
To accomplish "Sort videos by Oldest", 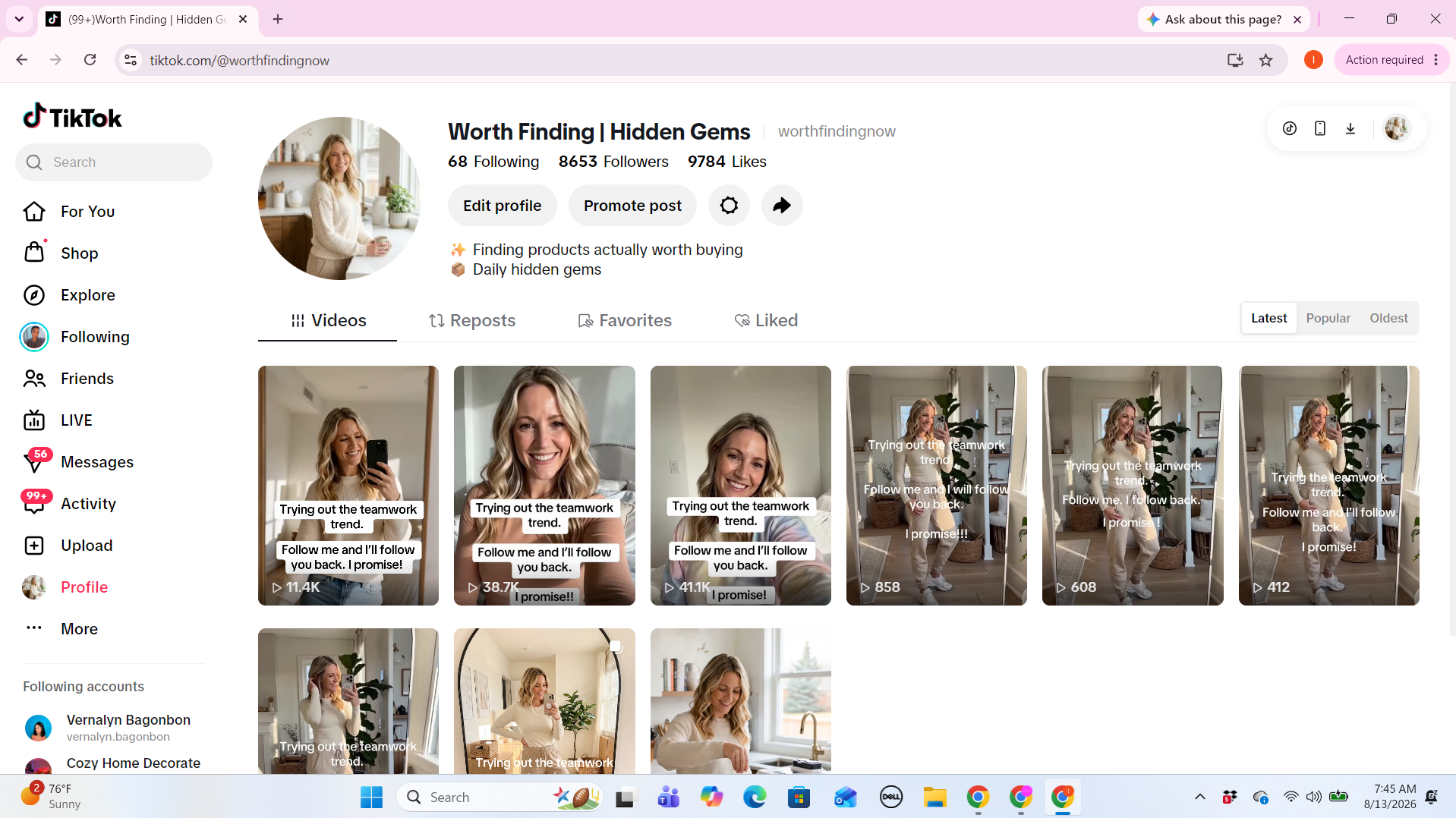I will [x=1388, y=318].
